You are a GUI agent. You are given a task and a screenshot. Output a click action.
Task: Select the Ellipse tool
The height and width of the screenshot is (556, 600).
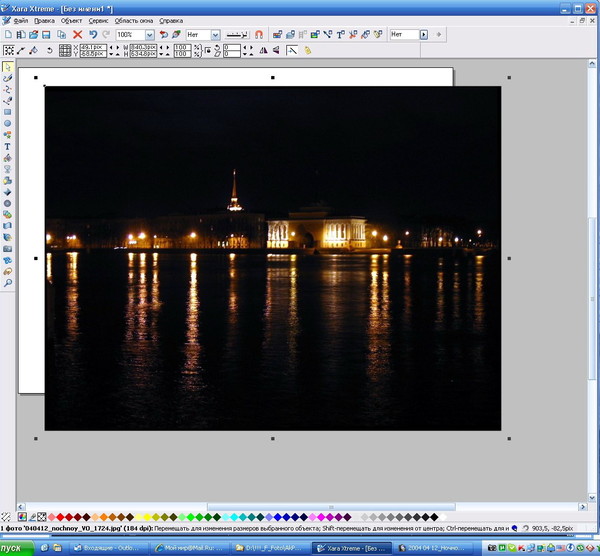(x=7, y=124)
